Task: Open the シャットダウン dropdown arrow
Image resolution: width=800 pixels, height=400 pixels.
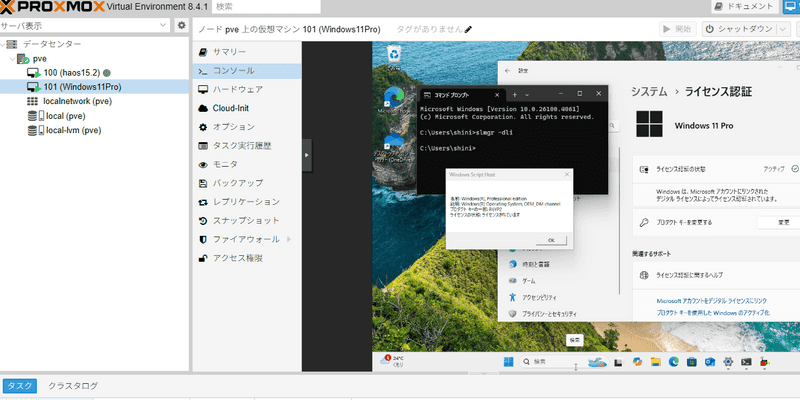Action: pos(784,29)
